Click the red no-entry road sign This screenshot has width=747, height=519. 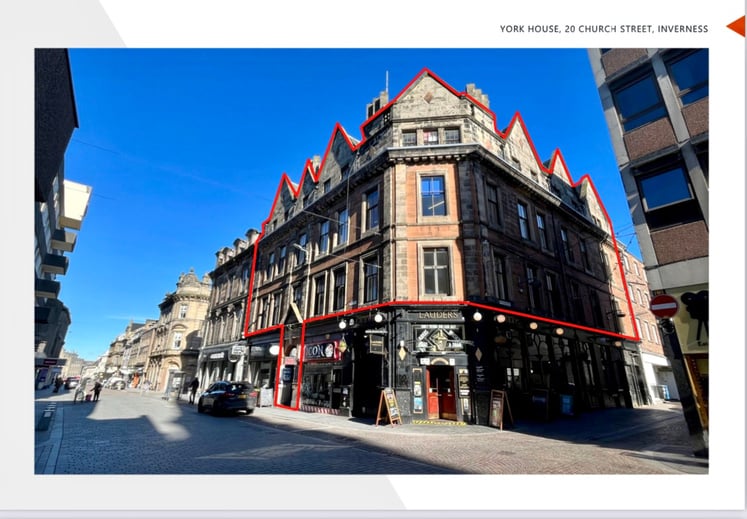pos(663,306)
